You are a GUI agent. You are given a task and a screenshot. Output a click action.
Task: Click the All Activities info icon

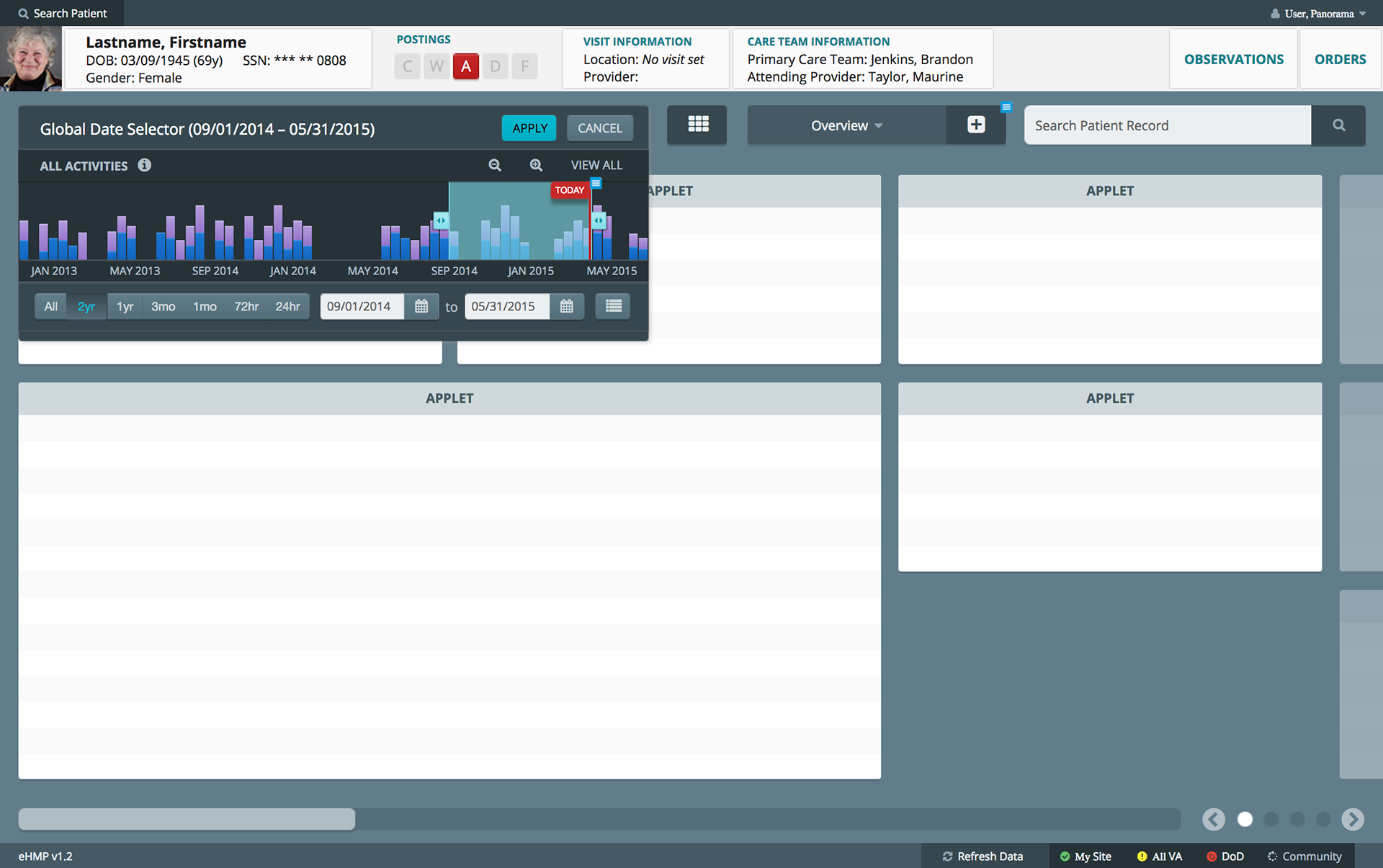pos(145,165)
